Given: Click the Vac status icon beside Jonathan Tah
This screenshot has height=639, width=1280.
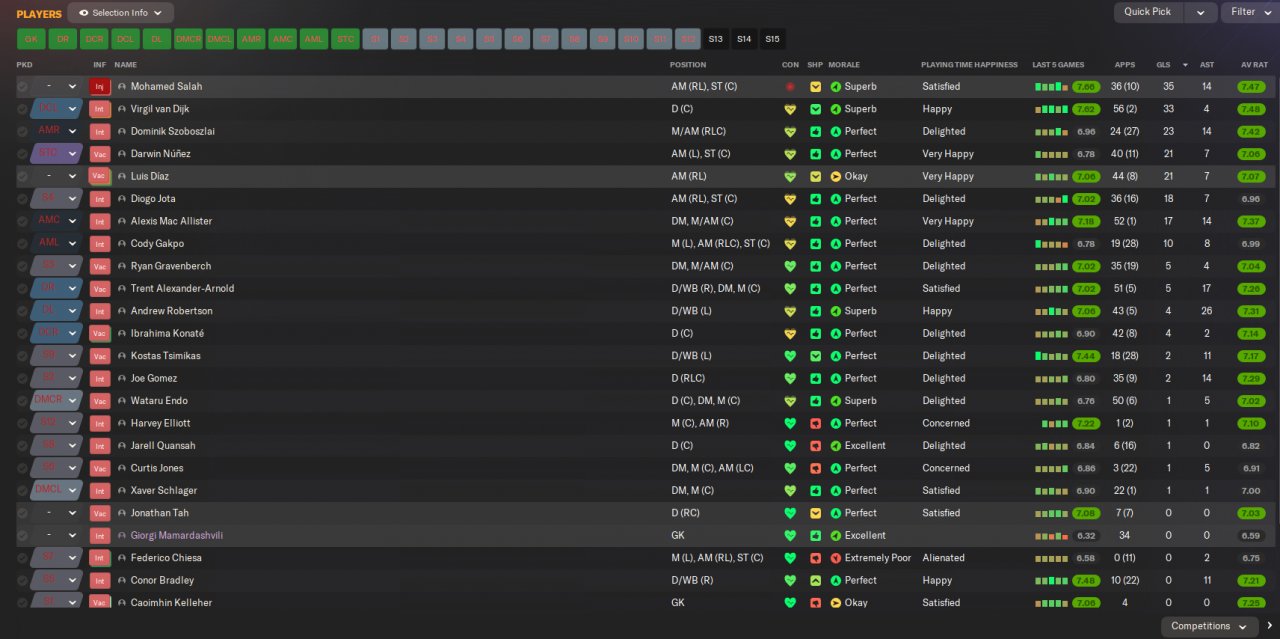Looking at the screenshot, I should [99, 513].
